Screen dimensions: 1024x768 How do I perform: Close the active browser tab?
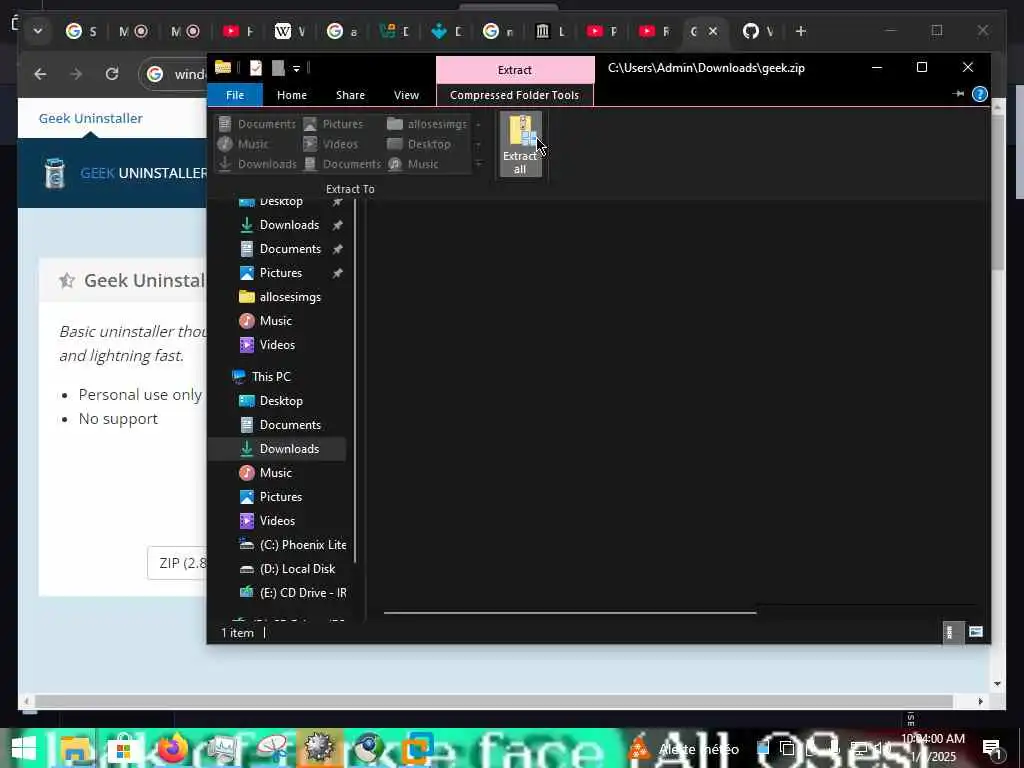[713, 31]
